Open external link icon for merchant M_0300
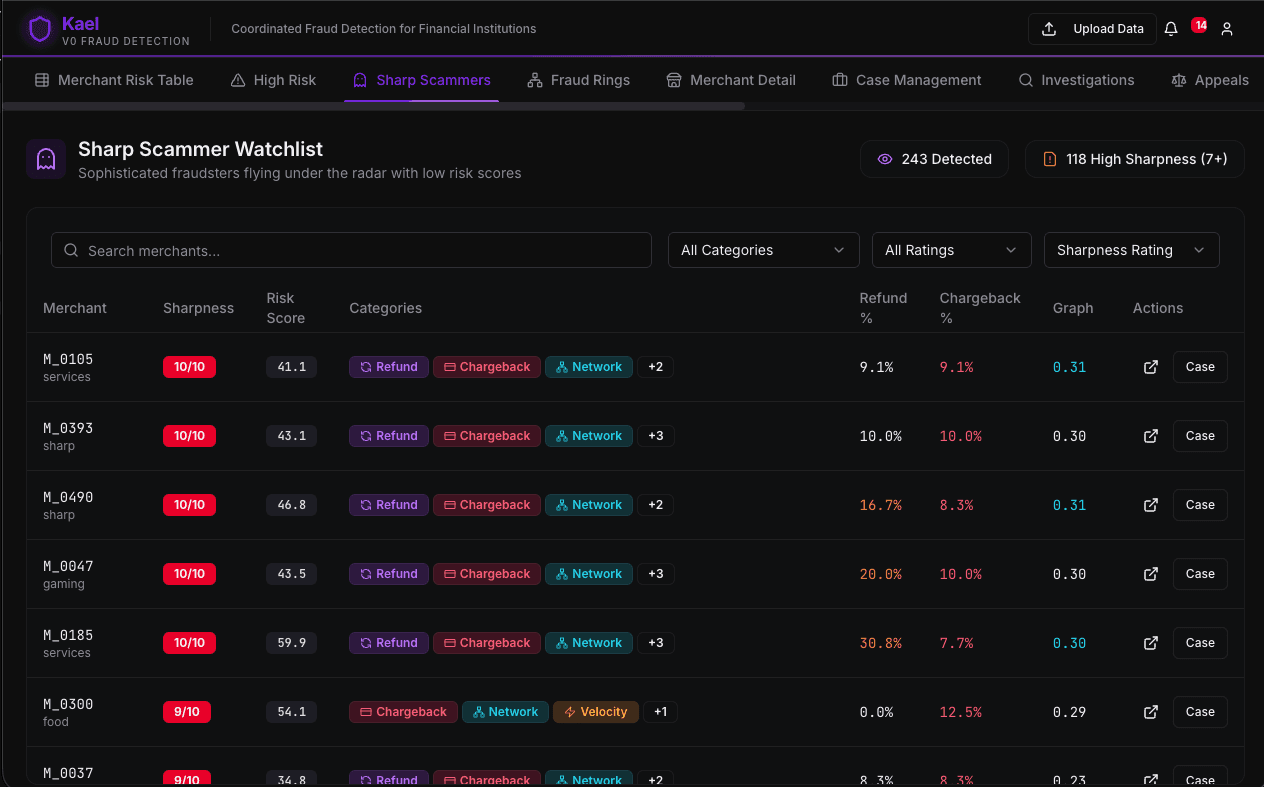The height and width of the screenshot is (787, 1264). (1151, 712)
